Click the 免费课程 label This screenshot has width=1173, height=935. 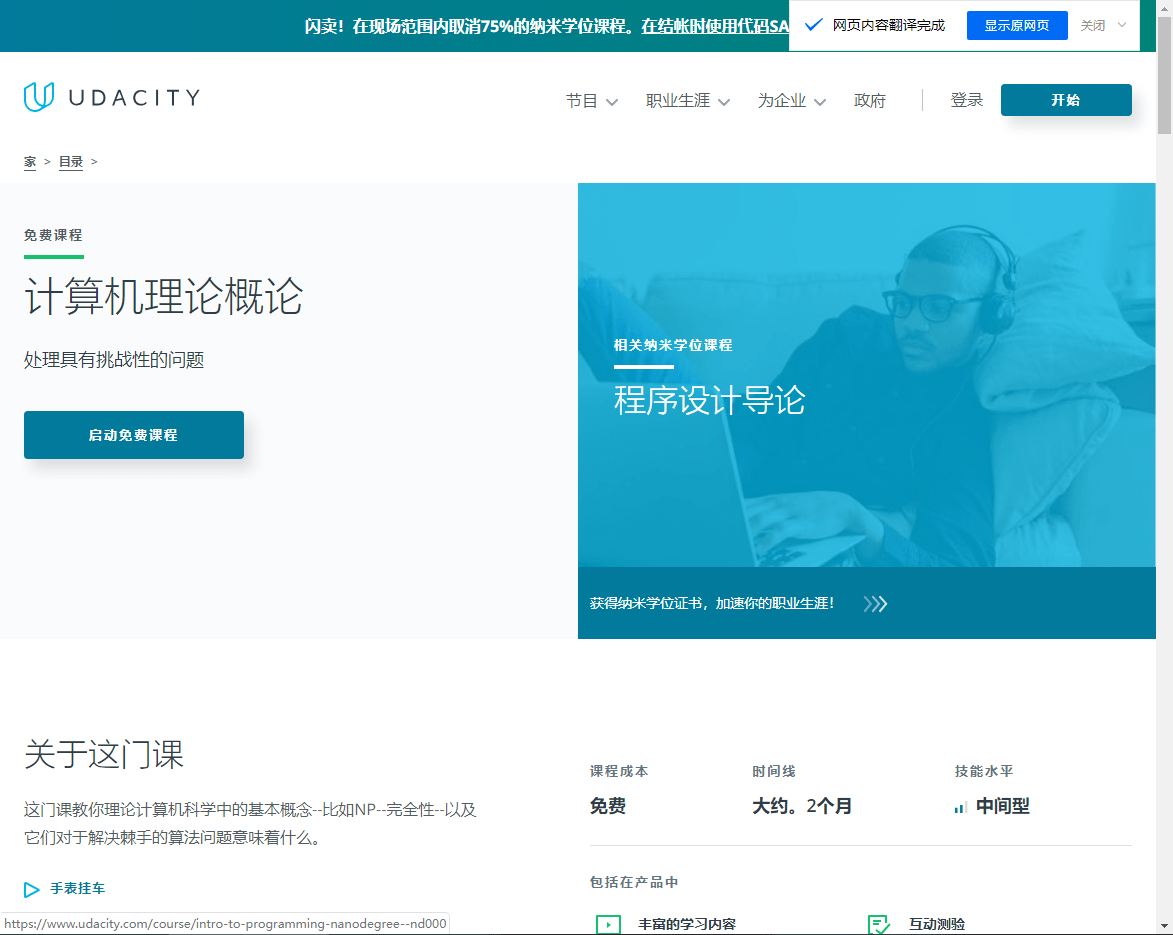[53, 235]
